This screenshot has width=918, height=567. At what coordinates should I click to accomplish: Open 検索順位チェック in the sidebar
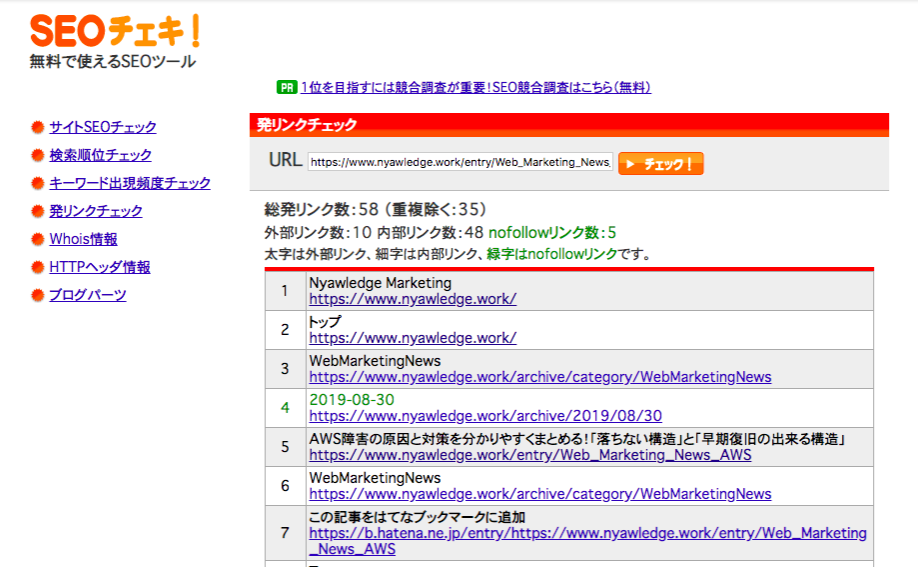[101, 155]
